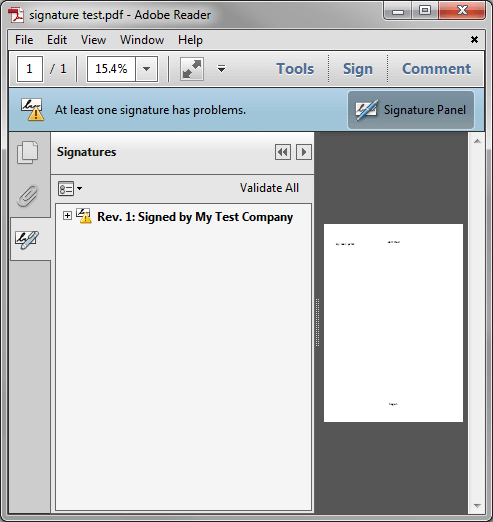Screen dimensions: 493x522
Task: Open the Help menu
Action: click(x=190, y=40)
